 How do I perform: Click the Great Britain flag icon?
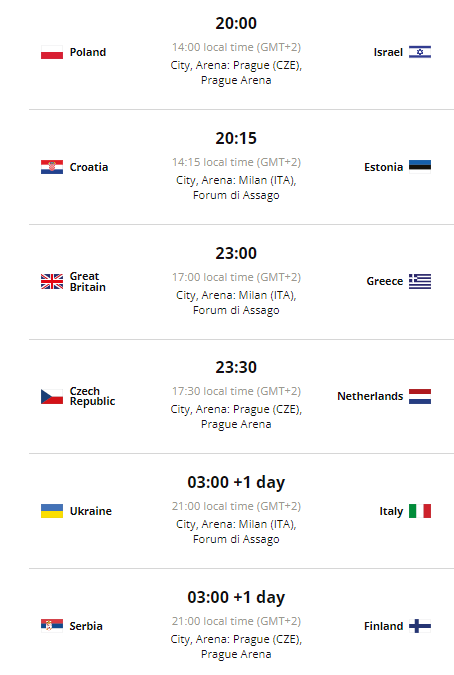coord(52,282)
